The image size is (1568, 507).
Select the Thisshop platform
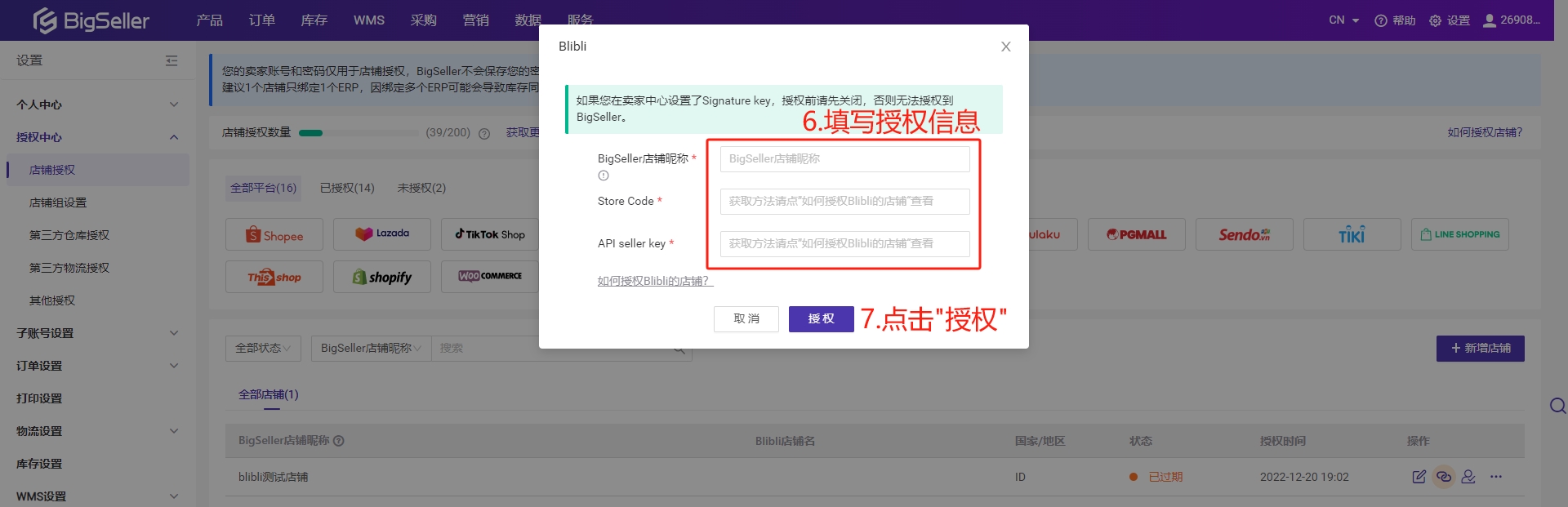tap(274, 277)
